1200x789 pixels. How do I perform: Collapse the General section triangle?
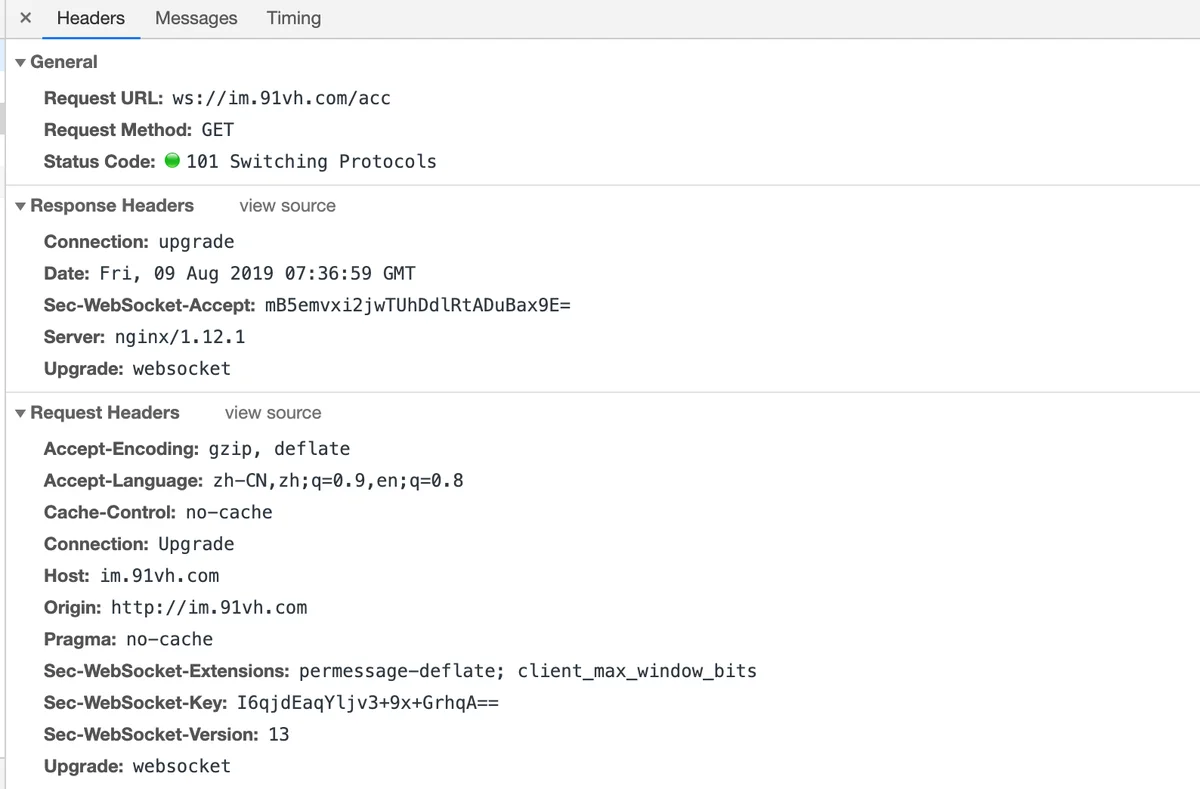(x=20, y=62)
